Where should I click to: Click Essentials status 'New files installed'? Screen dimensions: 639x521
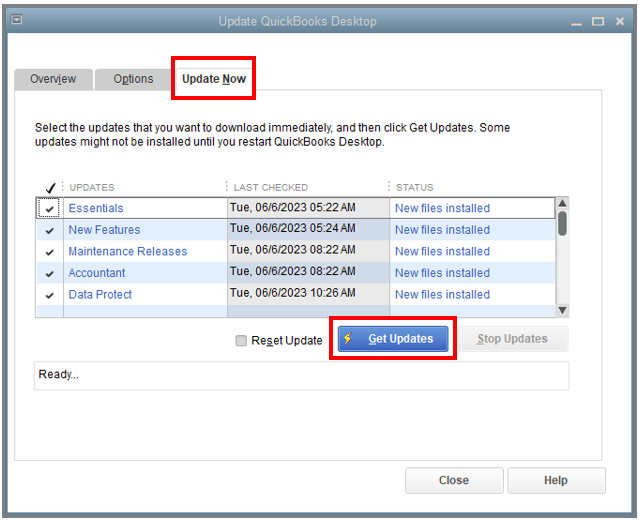pos(443,208)
